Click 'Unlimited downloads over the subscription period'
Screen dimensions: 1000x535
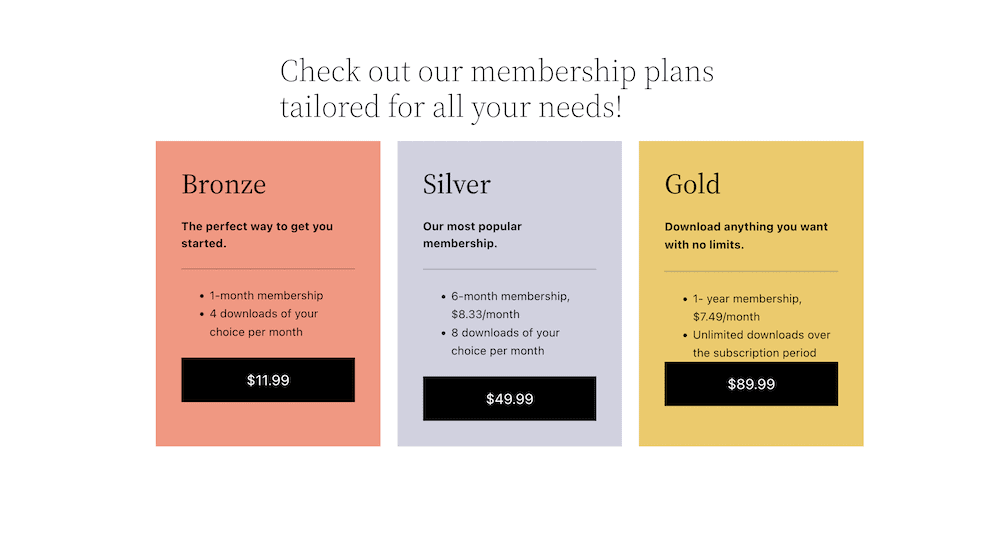tap(761, 344)
